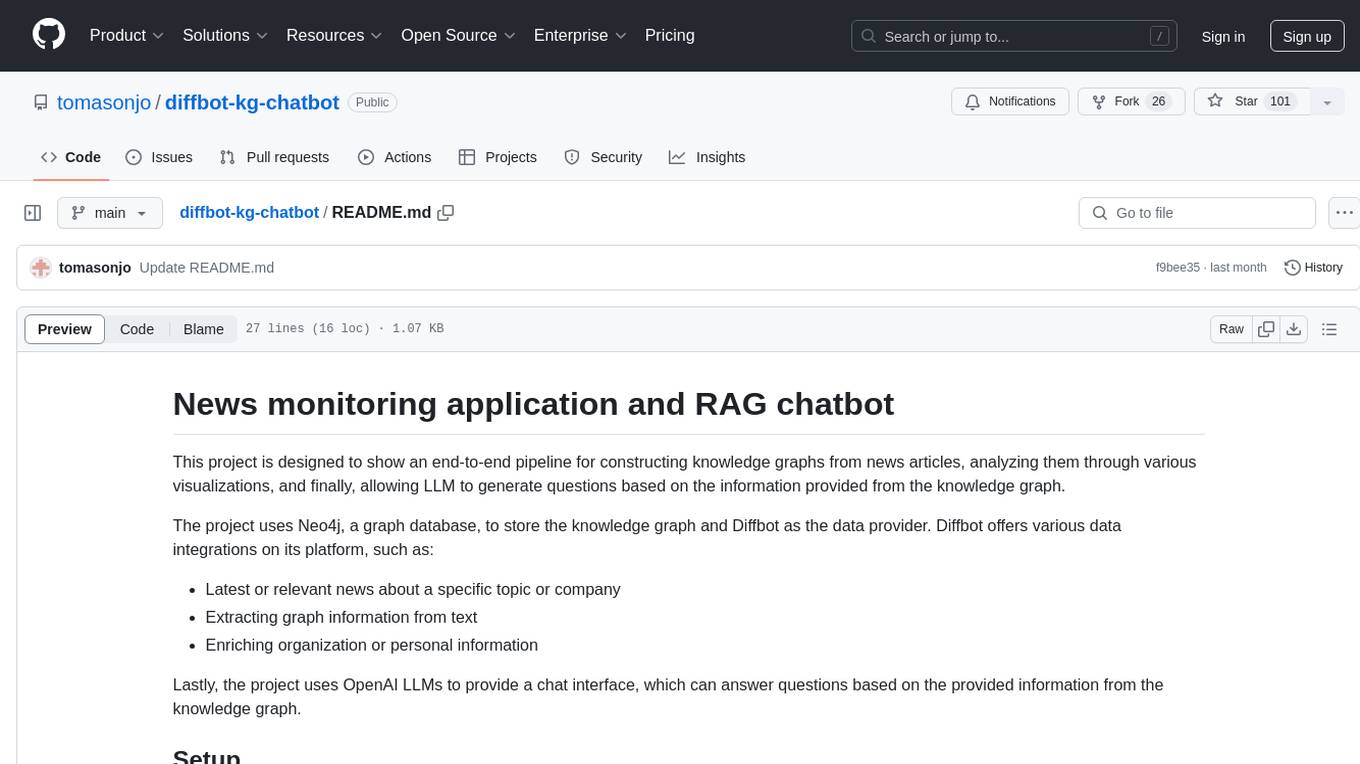Select the Blame view
This screenshot has height=764, width=1360.
(203, 329)
